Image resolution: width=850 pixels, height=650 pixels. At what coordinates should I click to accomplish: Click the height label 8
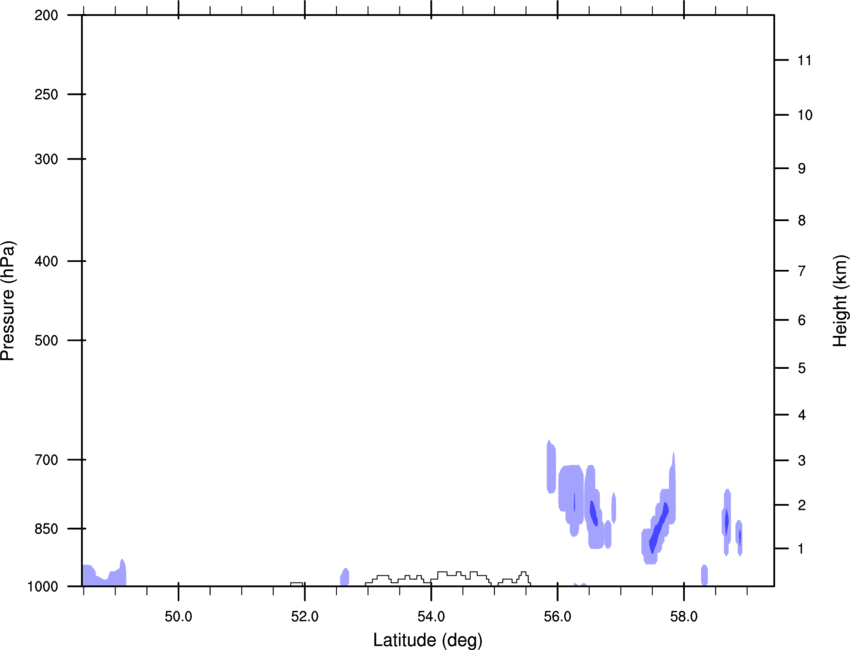pos(802,220)
